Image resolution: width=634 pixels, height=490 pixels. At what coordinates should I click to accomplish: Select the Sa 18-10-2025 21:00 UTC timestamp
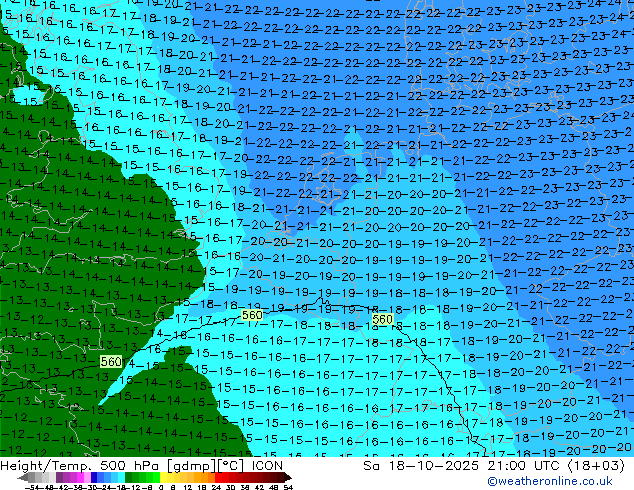tap(494, 466)
